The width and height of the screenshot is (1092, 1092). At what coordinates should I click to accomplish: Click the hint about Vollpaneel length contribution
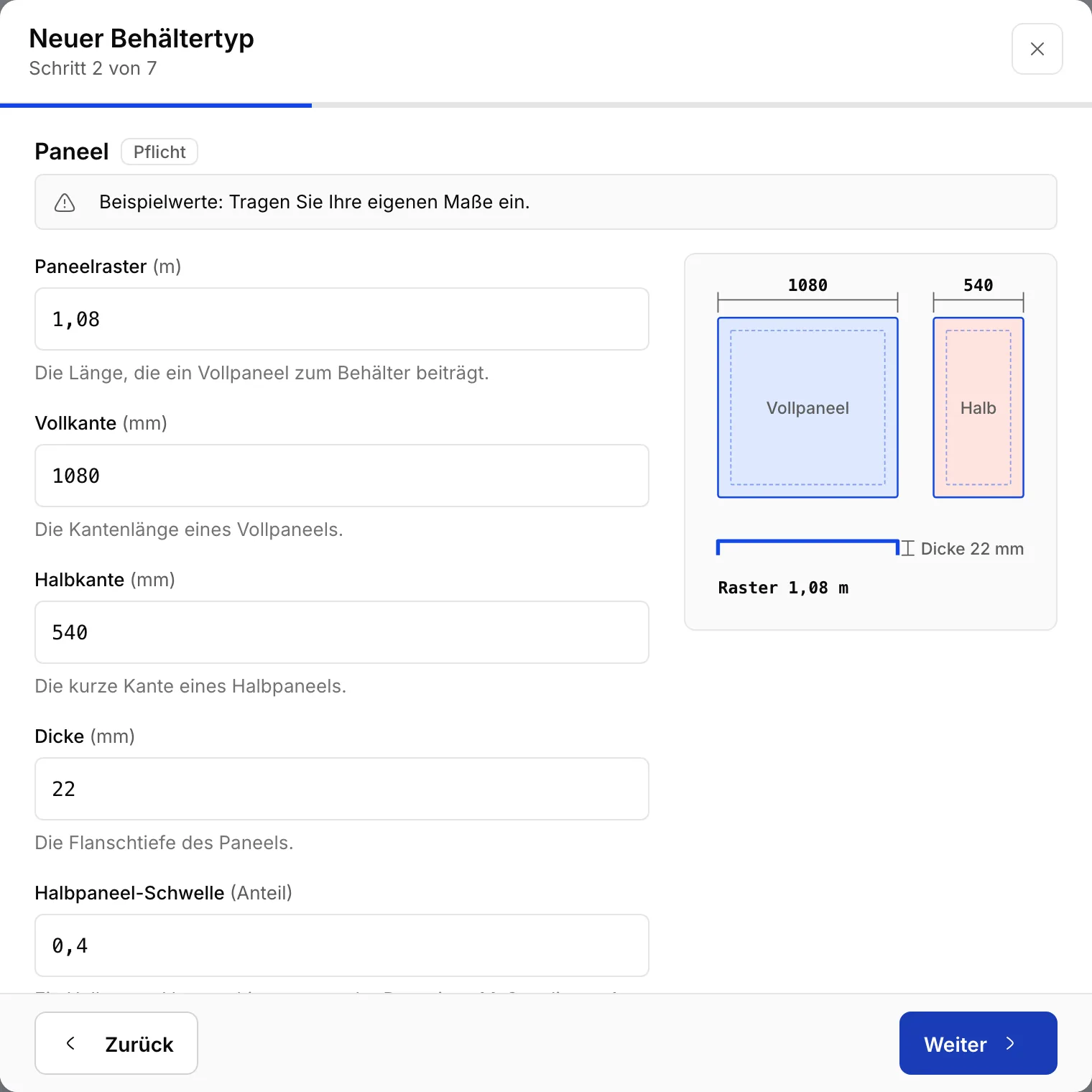pos(262,373)
